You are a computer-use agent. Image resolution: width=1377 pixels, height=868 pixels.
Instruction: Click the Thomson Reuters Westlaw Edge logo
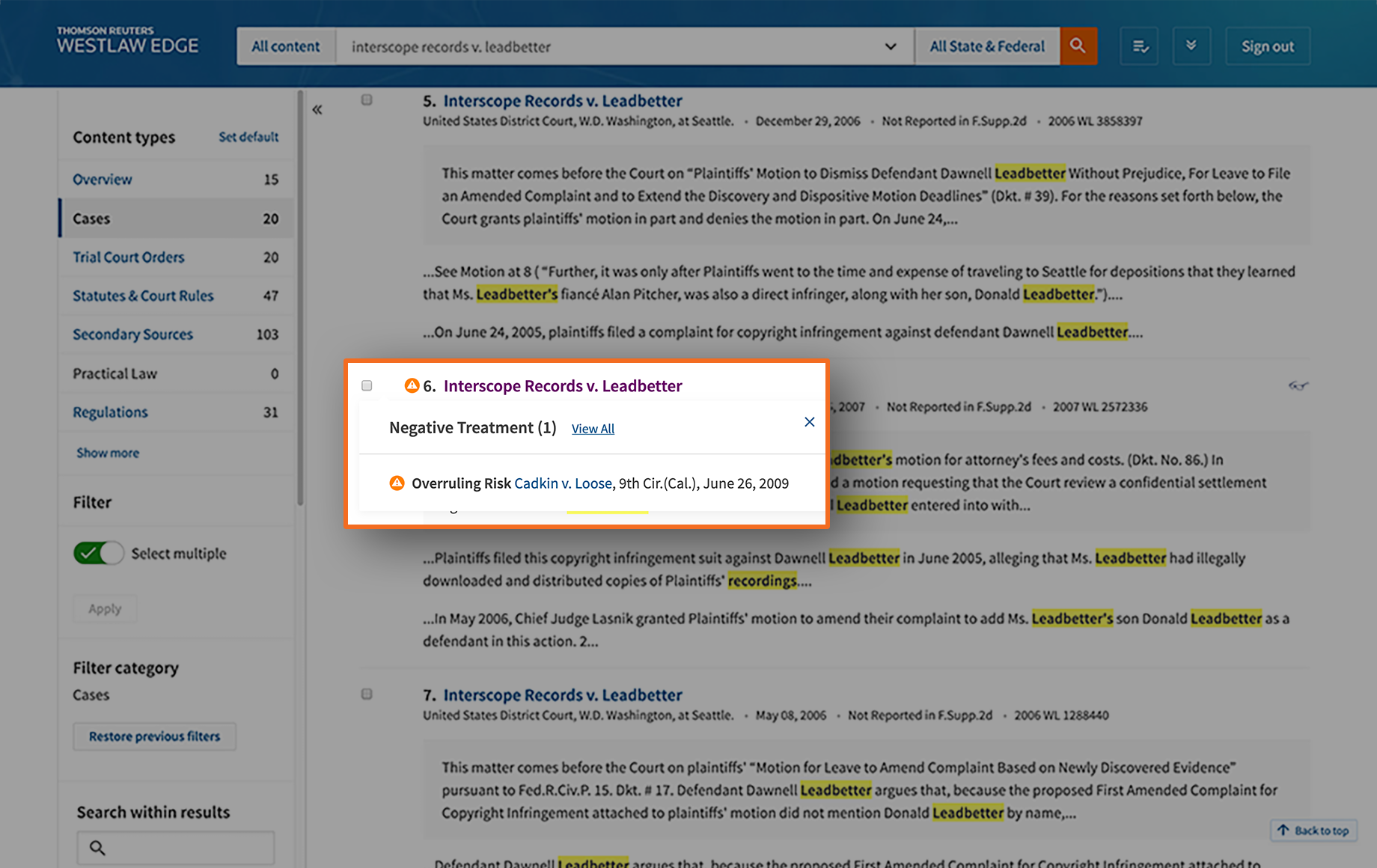pyautogui.click(x=127, y=41)
